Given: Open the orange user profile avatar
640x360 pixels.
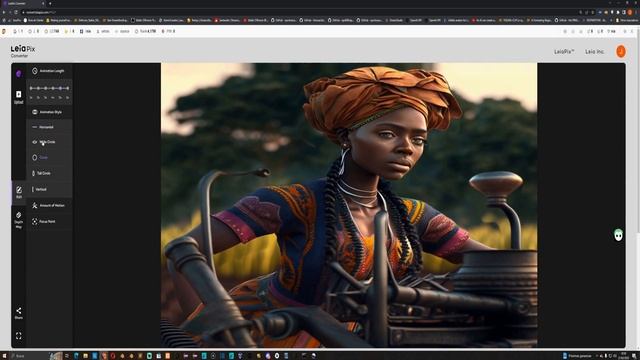Looking at the screenshot, I should pos(621,51).
